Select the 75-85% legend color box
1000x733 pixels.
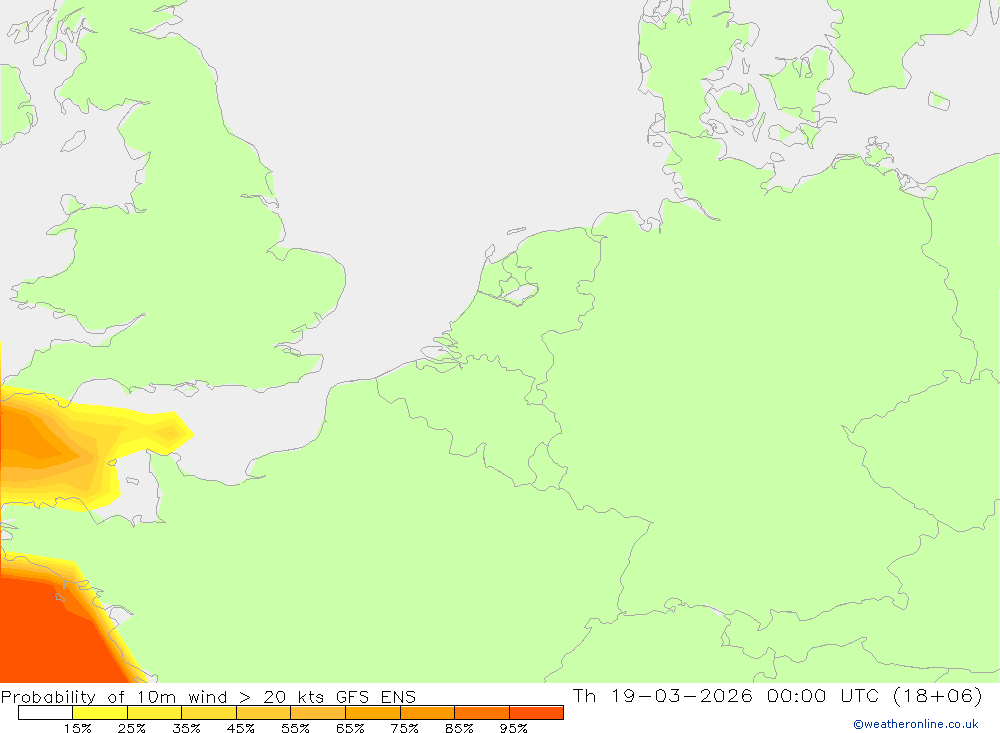(x=428, y=713)
